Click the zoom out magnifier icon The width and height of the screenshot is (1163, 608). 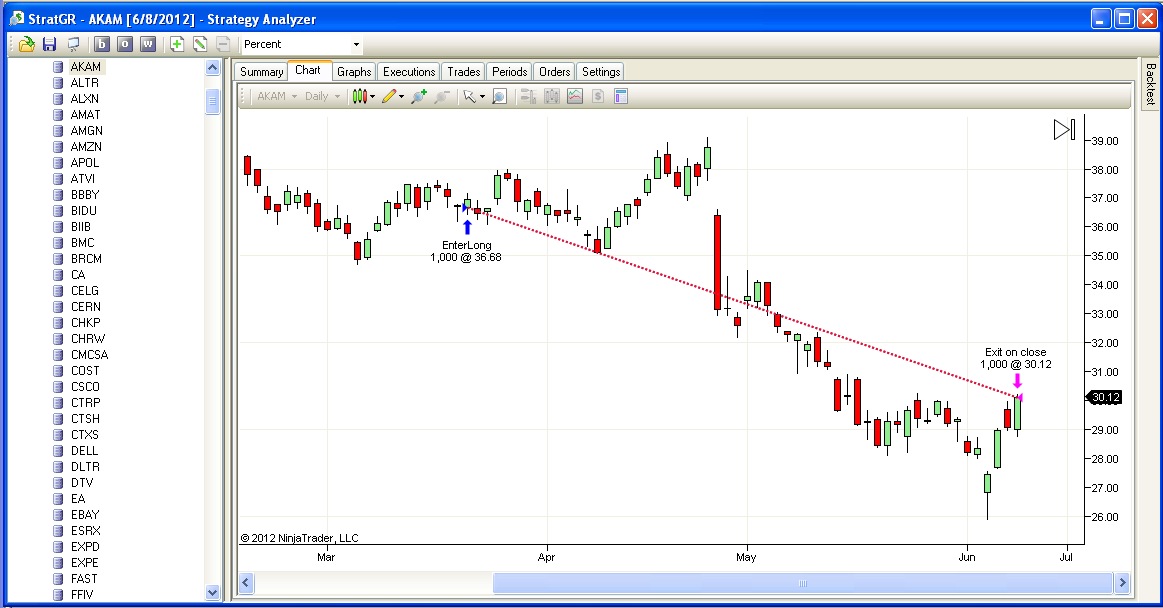pyautogui.click(x=442, y=96)
